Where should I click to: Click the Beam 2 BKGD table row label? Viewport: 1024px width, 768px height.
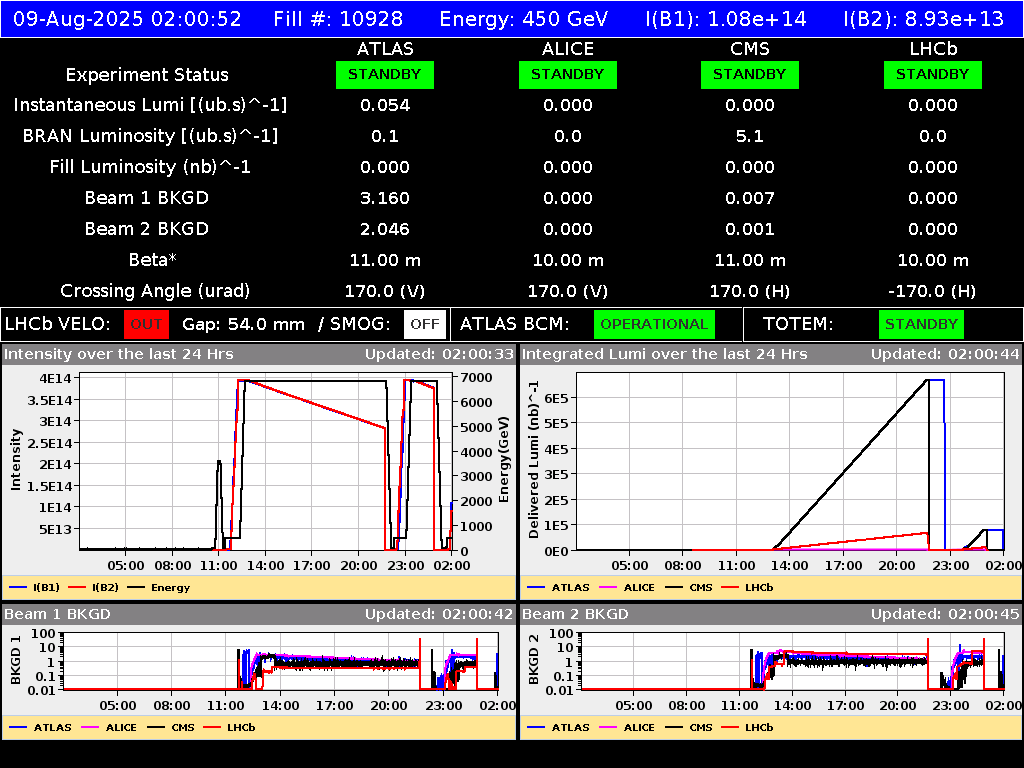(147, 229)
